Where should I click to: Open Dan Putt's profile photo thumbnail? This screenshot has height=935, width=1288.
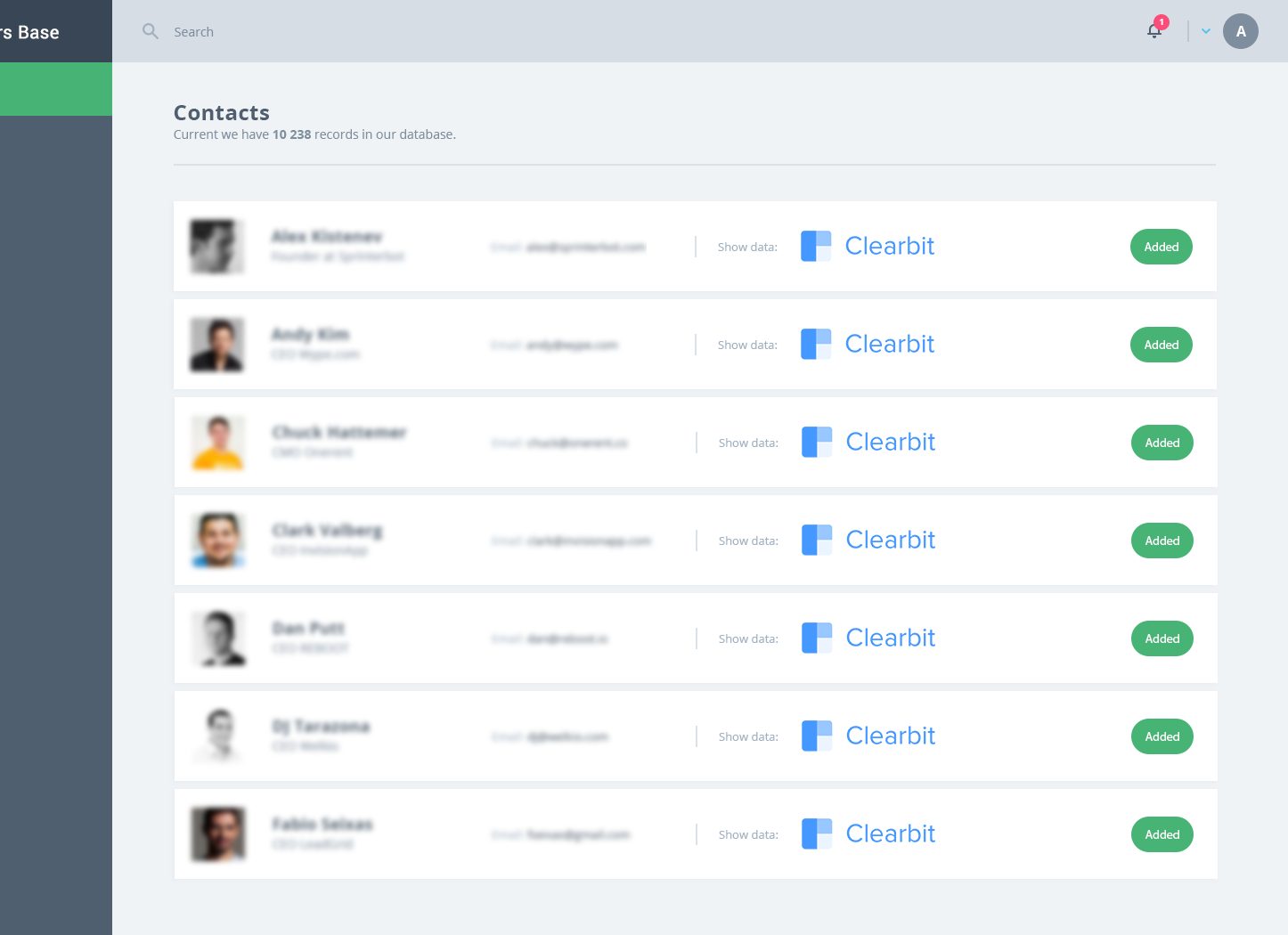(218, 638)
